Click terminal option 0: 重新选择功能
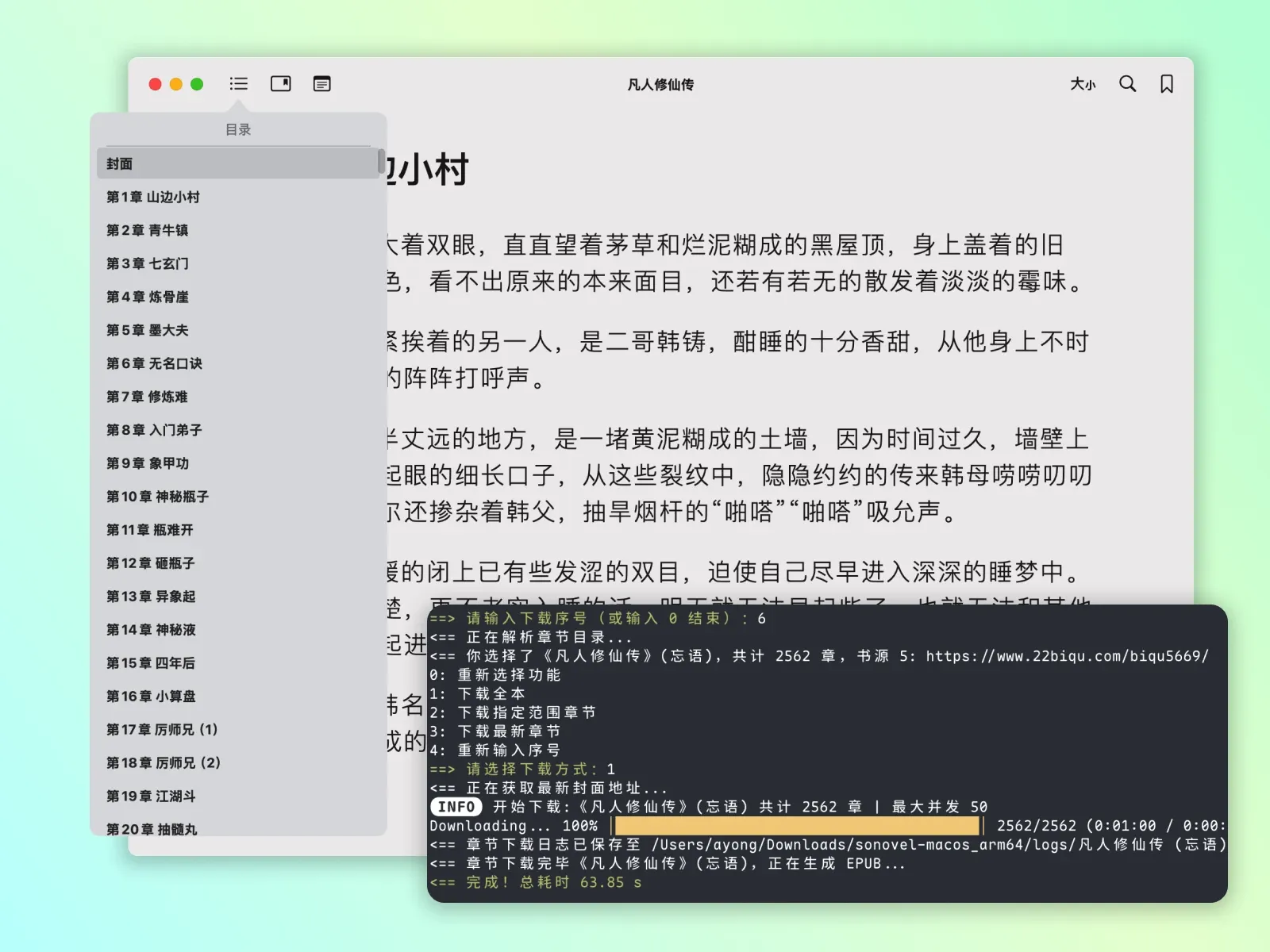Image resolution: width=1270 pixels, height=952 pixels. (x=495, y=675)
